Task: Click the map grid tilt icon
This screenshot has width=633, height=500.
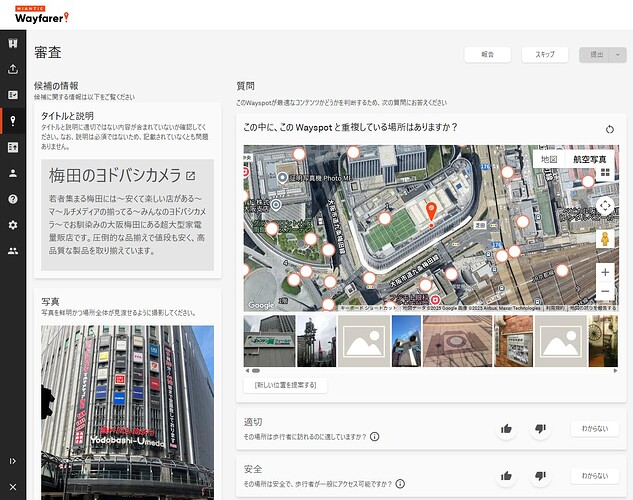Action: coord(605,173)
